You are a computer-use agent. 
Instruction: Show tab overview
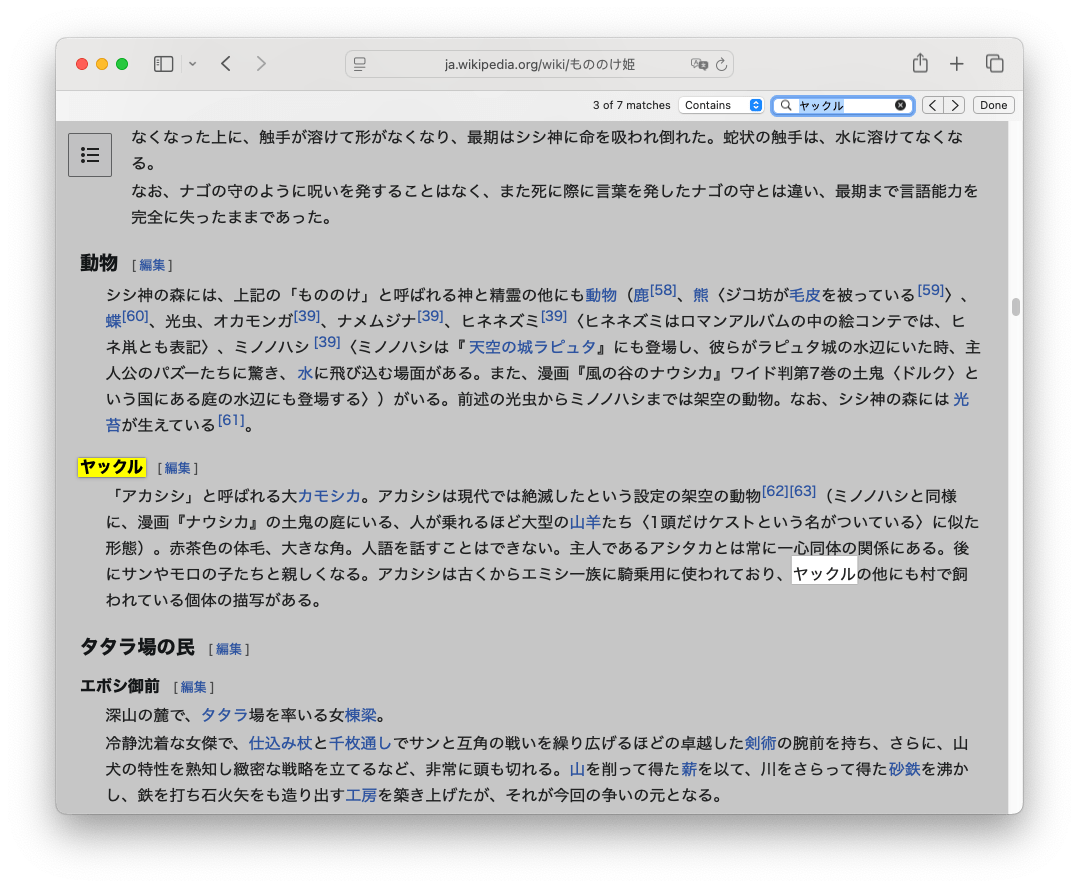[994, 64]
